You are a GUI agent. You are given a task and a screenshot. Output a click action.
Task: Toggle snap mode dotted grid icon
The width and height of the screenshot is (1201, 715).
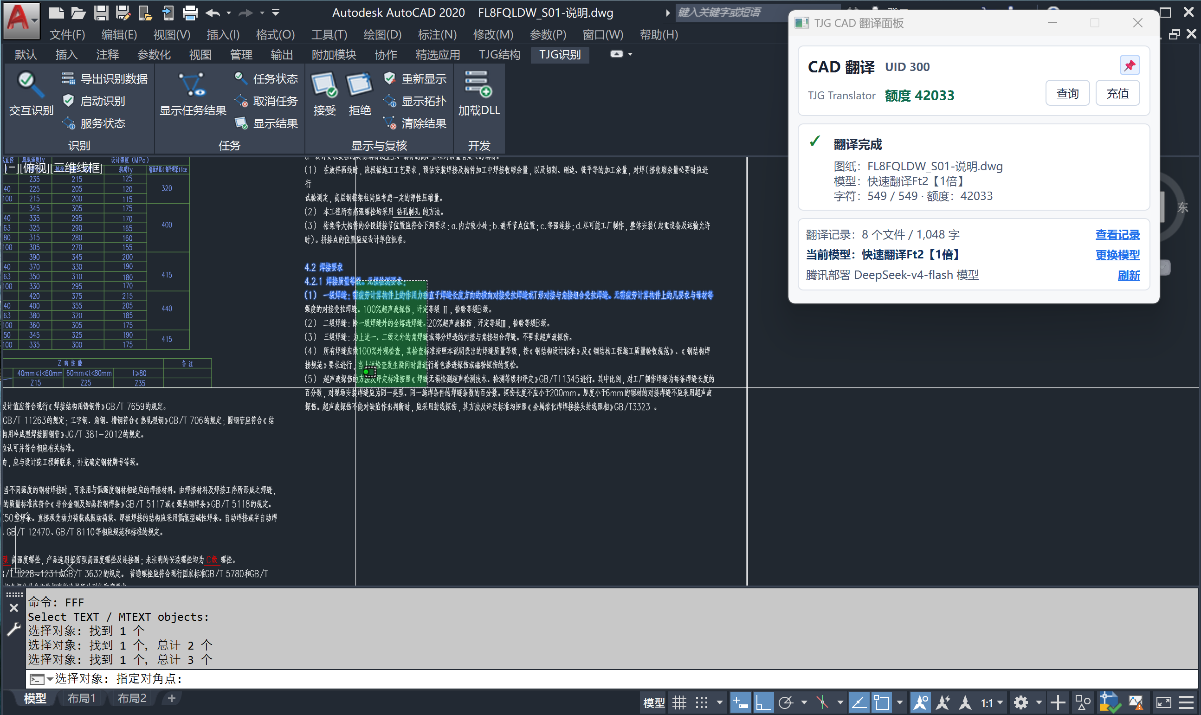pyautogui.click(x=702, y=702)
